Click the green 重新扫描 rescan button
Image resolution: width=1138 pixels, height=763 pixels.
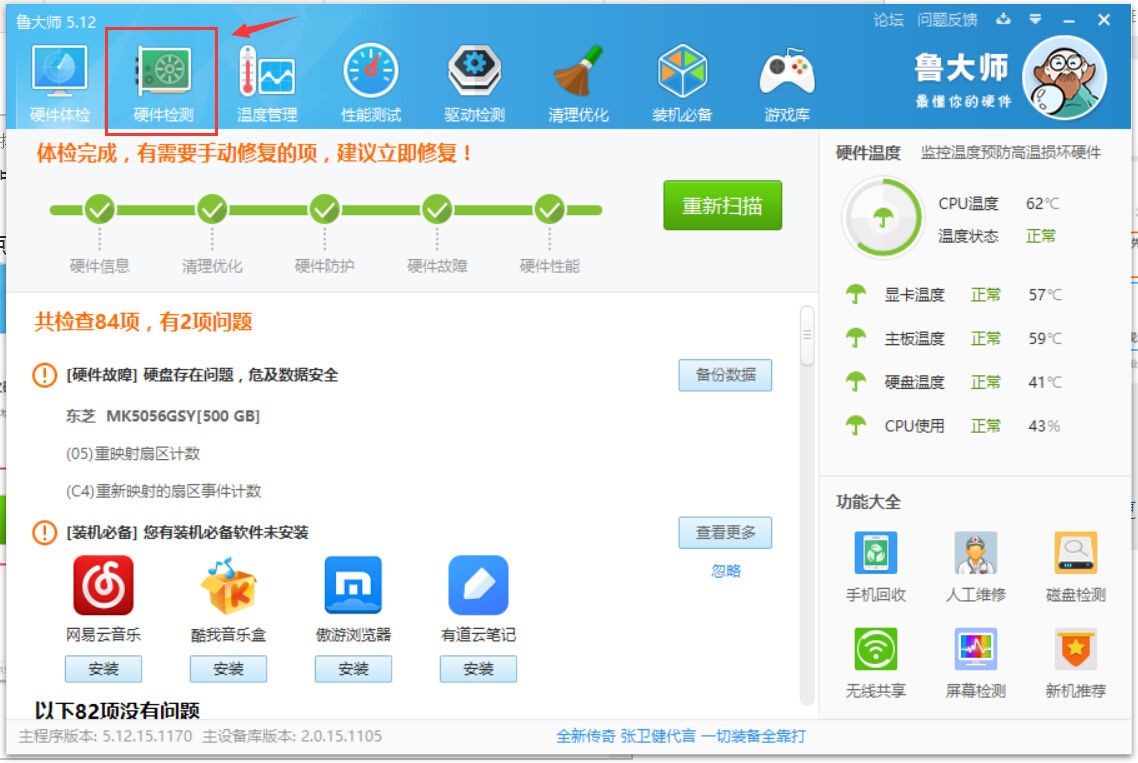pyautogui.click(x=722, y=206)
